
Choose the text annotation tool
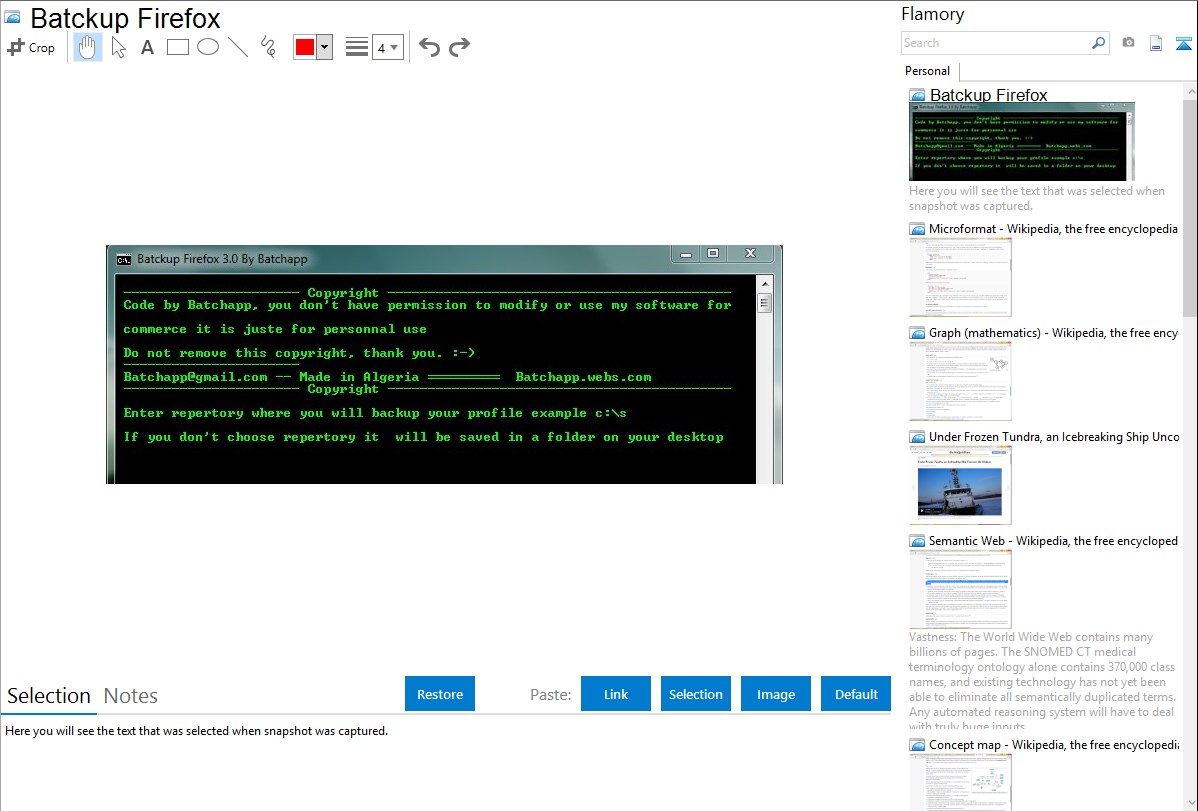pos(147,47)
